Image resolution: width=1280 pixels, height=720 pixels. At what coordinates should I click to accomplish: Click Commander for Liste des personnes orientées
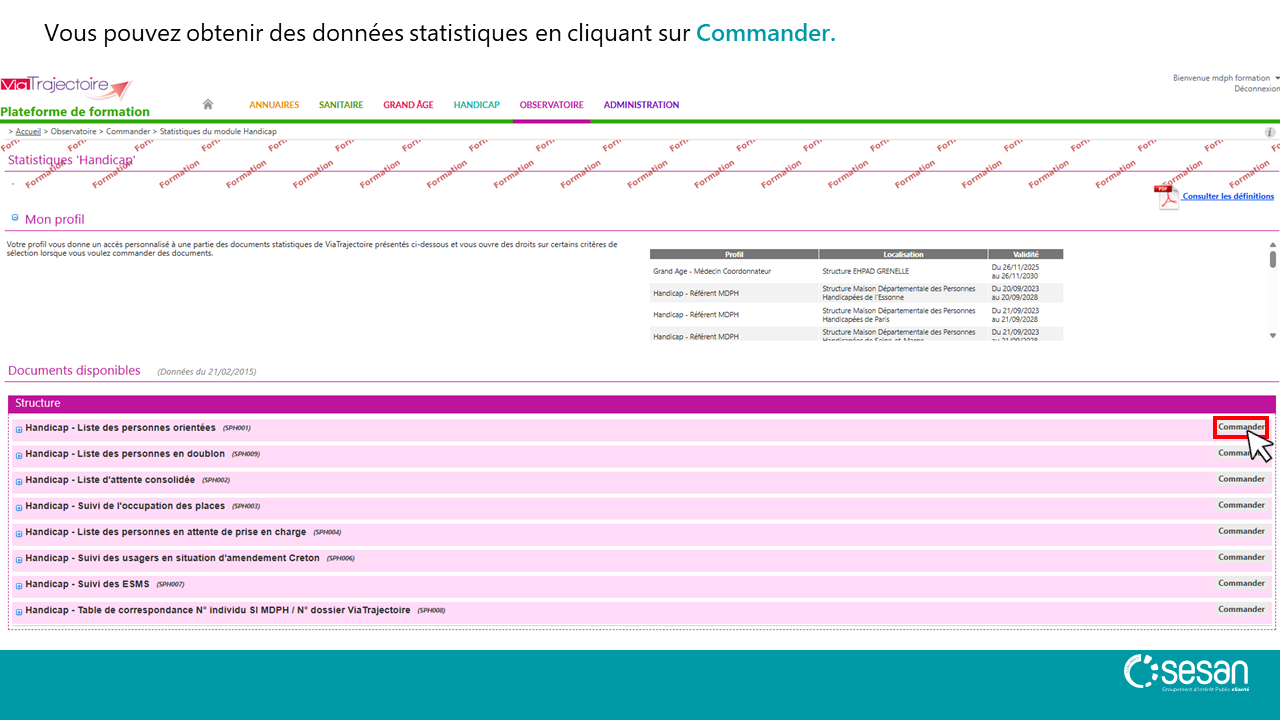coord(1241,427)
